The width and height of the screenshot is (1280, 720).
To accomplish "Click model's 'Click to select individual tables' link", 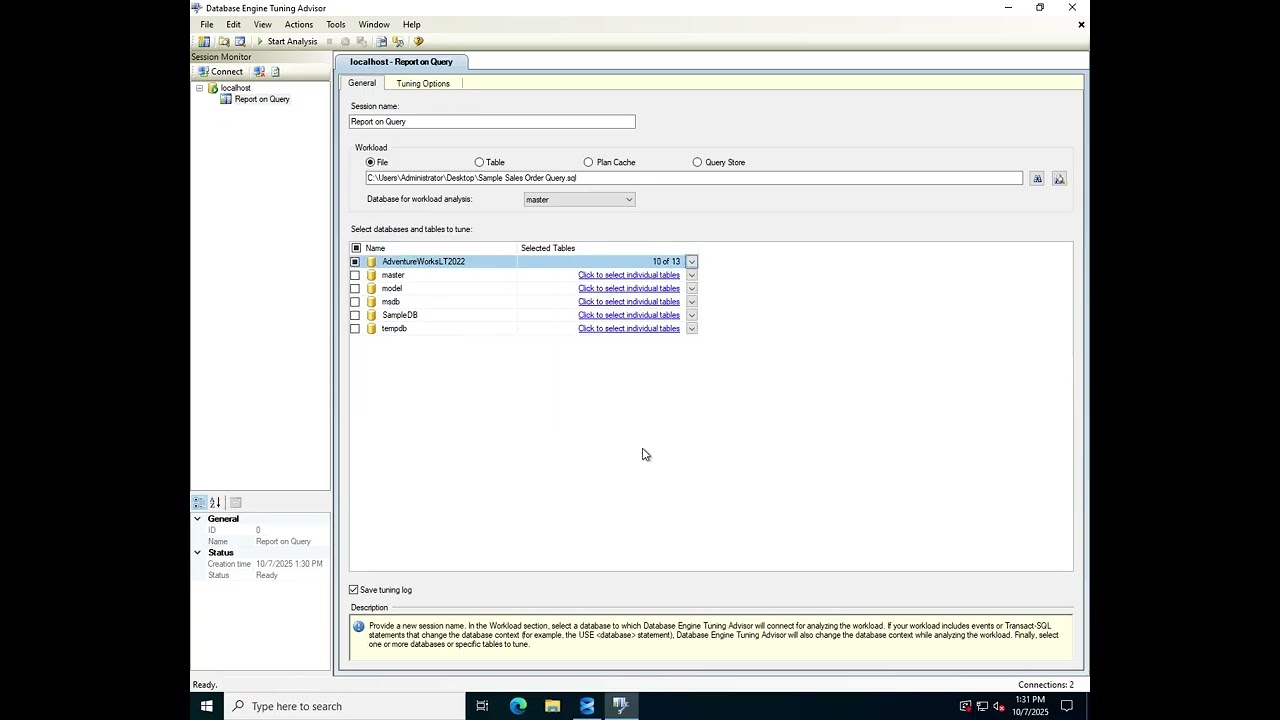I will 629,289.
